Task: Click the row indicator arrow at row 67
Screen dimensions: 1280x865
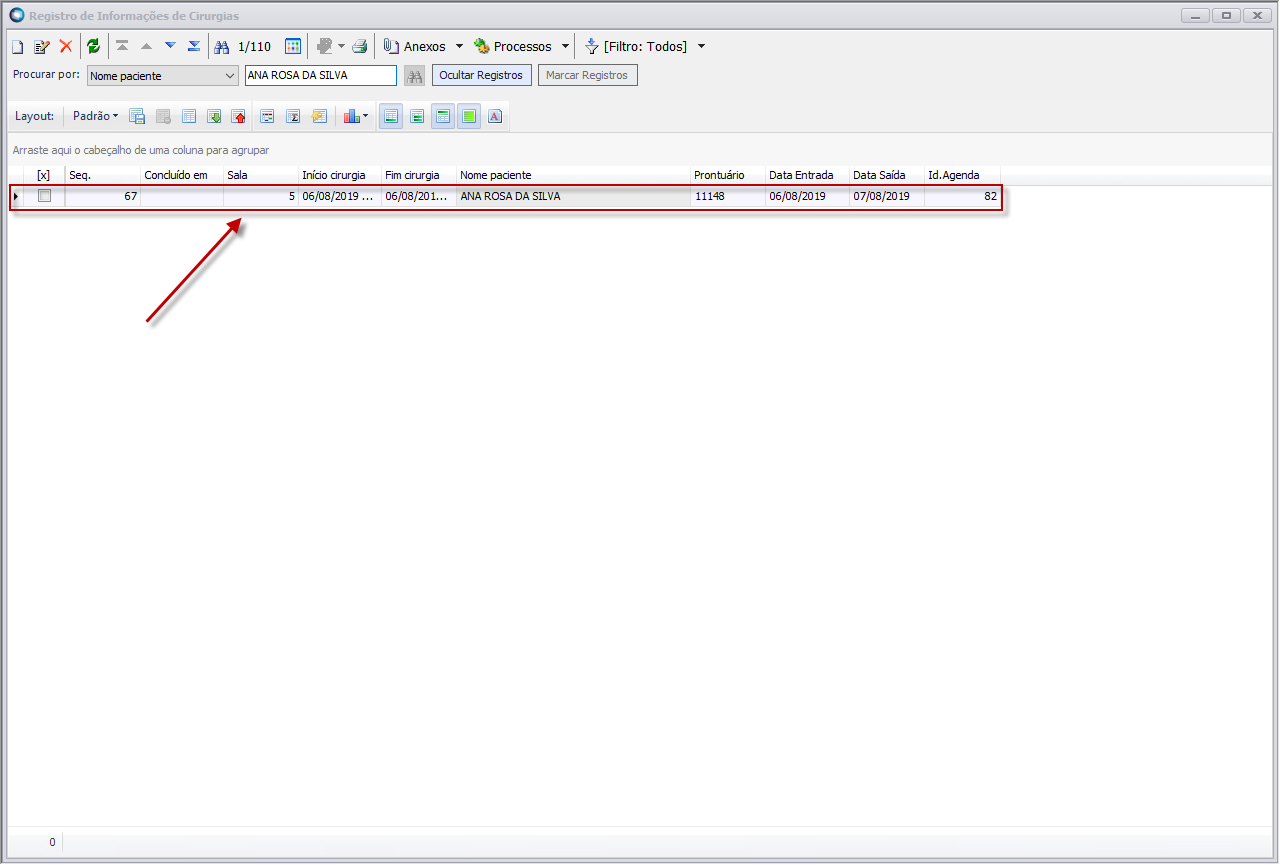Action: [x=16, y=197]
